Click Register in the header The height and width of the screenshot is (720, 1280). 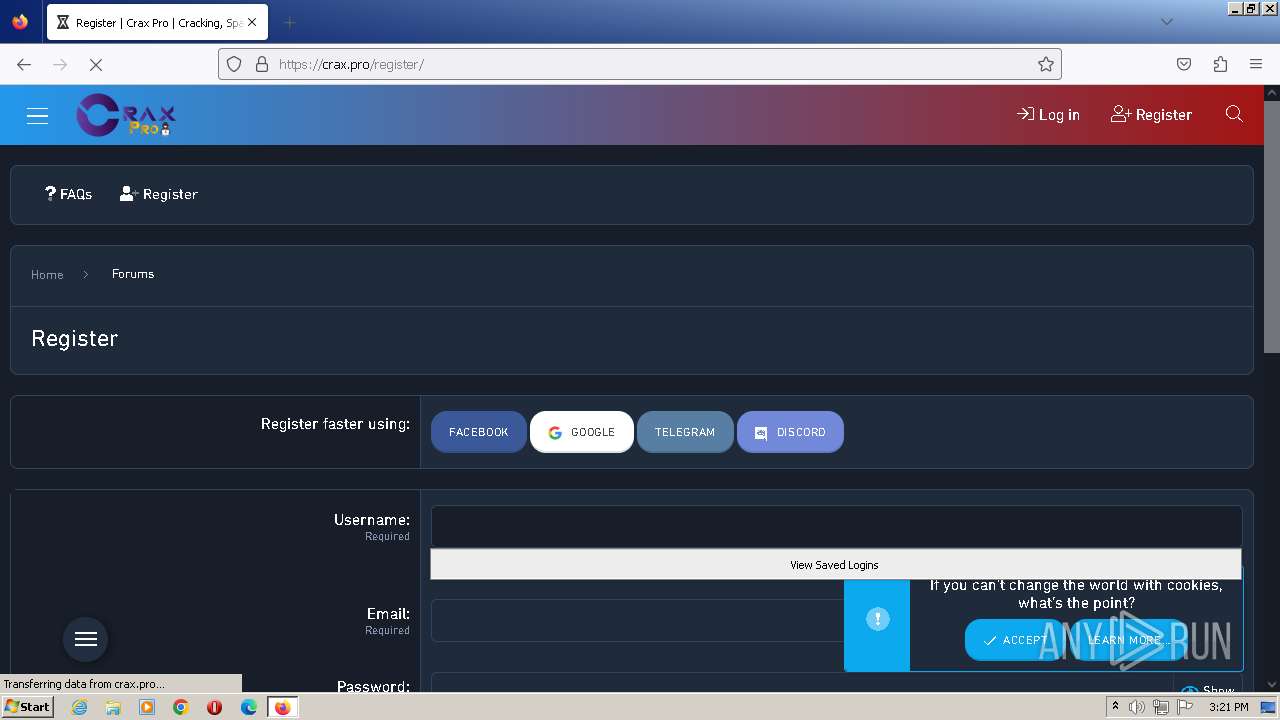(x=1151, y=114)
